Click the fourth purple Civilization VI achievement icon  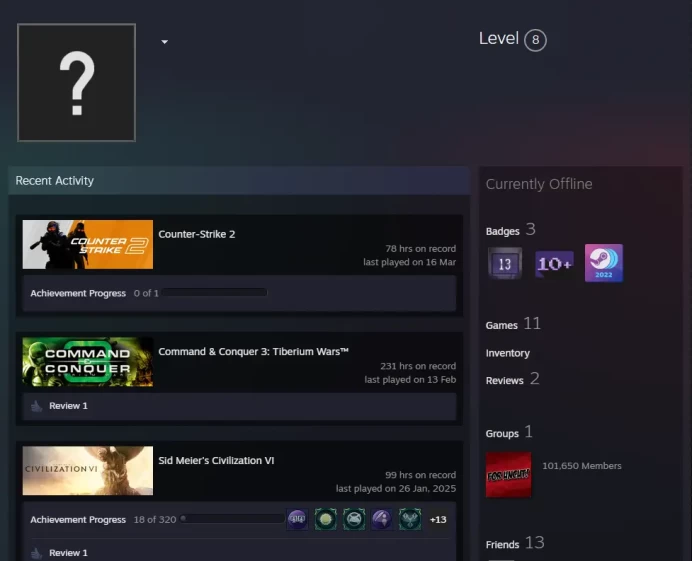click(382, 519)
